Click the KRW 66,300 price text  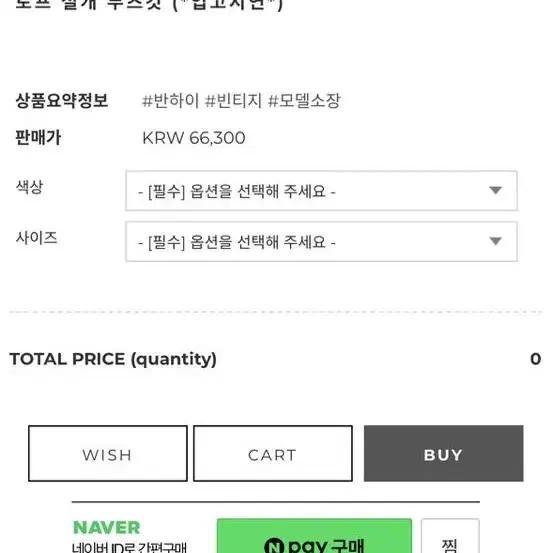click(x=194, y=138)
